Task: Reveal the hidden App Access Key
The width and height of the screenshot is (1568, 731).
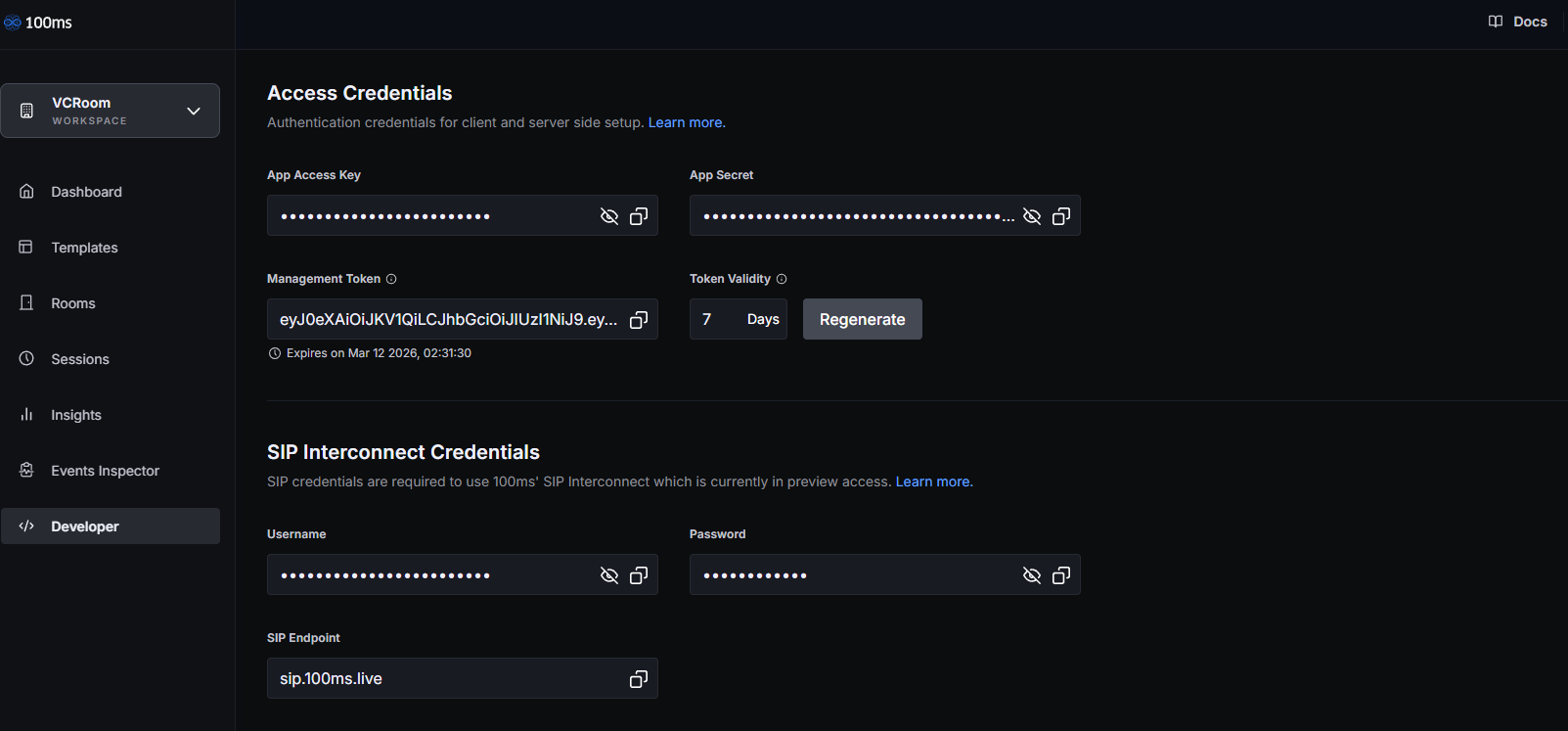Action: click(609, 216)
